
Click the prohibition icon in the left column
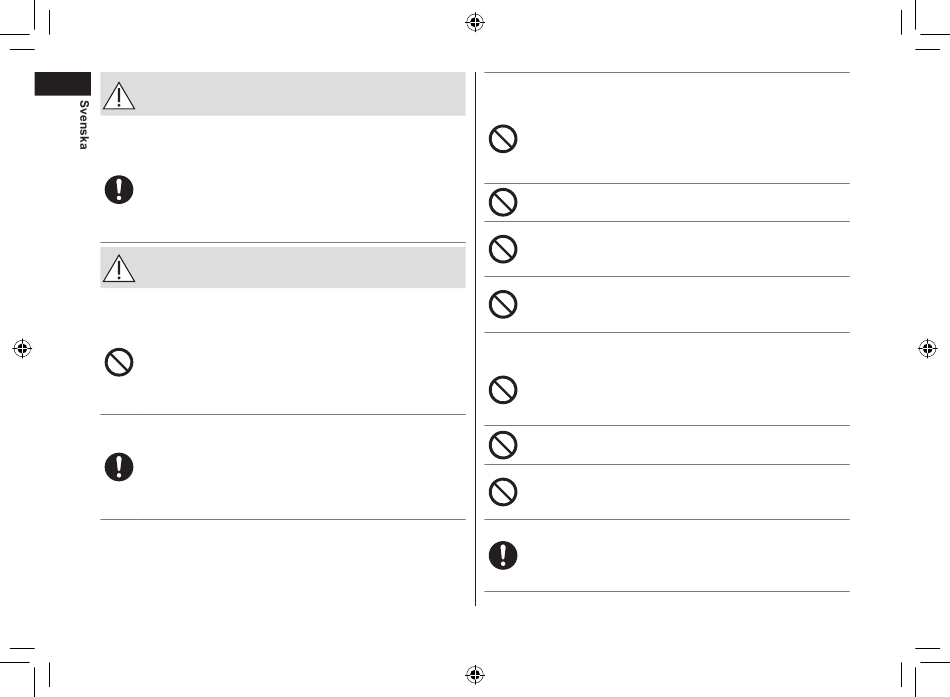point(119,362)
